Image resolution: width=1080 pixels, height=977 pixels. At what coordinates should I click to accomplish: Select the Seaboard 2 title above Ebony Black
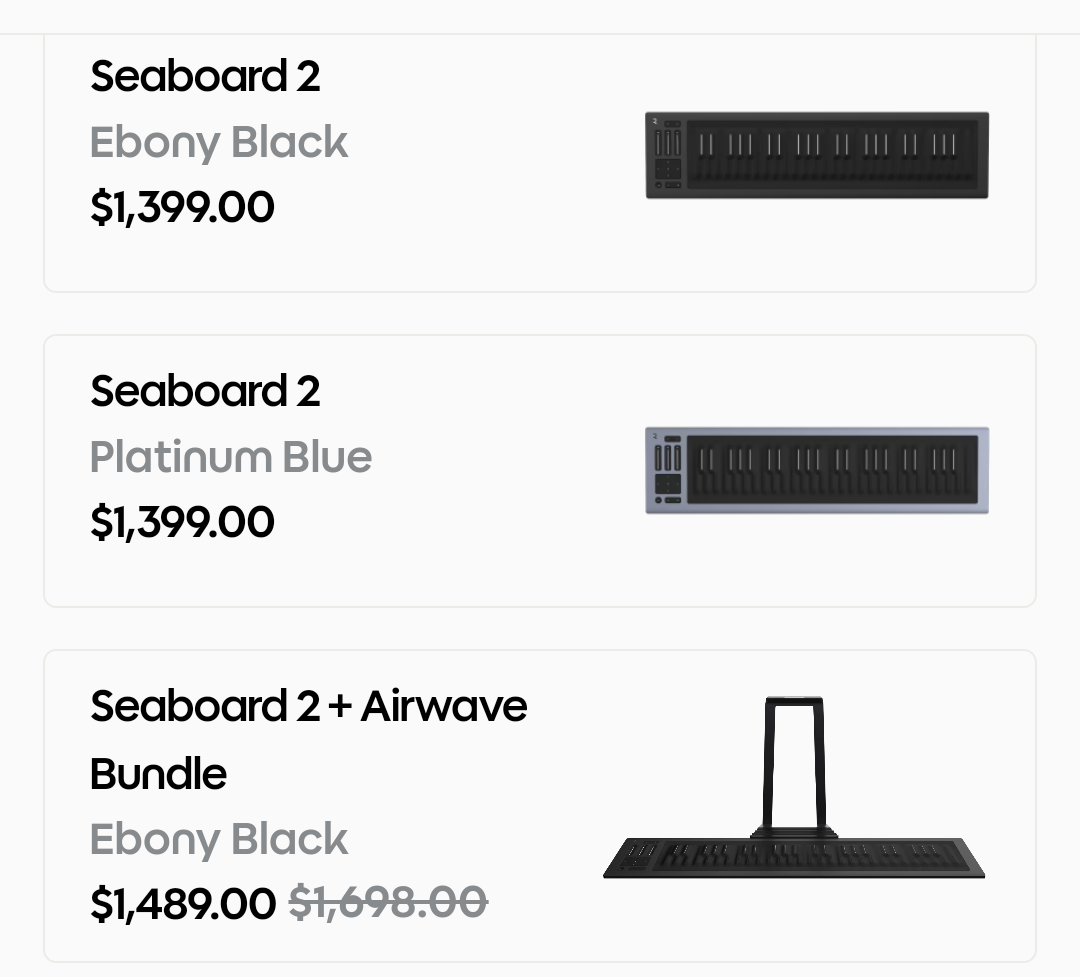205,76
